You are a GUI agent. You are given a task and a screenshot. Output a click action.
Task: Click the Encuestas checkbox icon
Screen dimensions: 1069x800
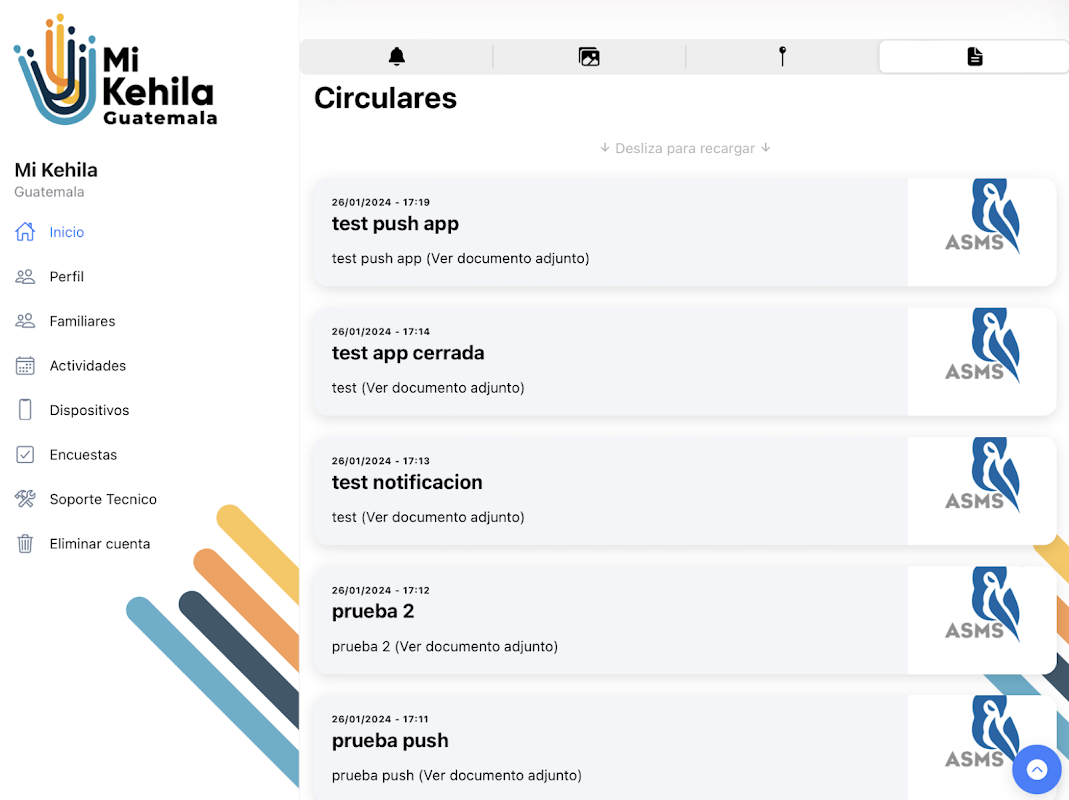[x=25, y=455]
